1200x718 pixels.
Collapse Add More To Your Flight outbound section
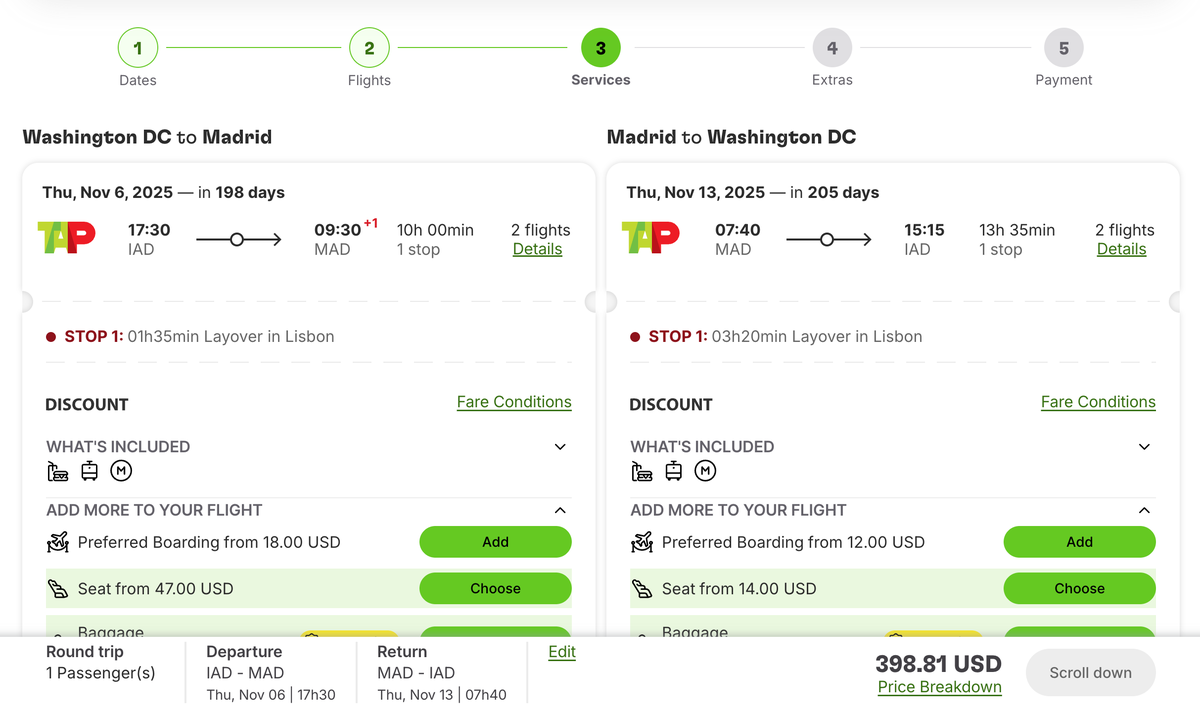[560, 510]
